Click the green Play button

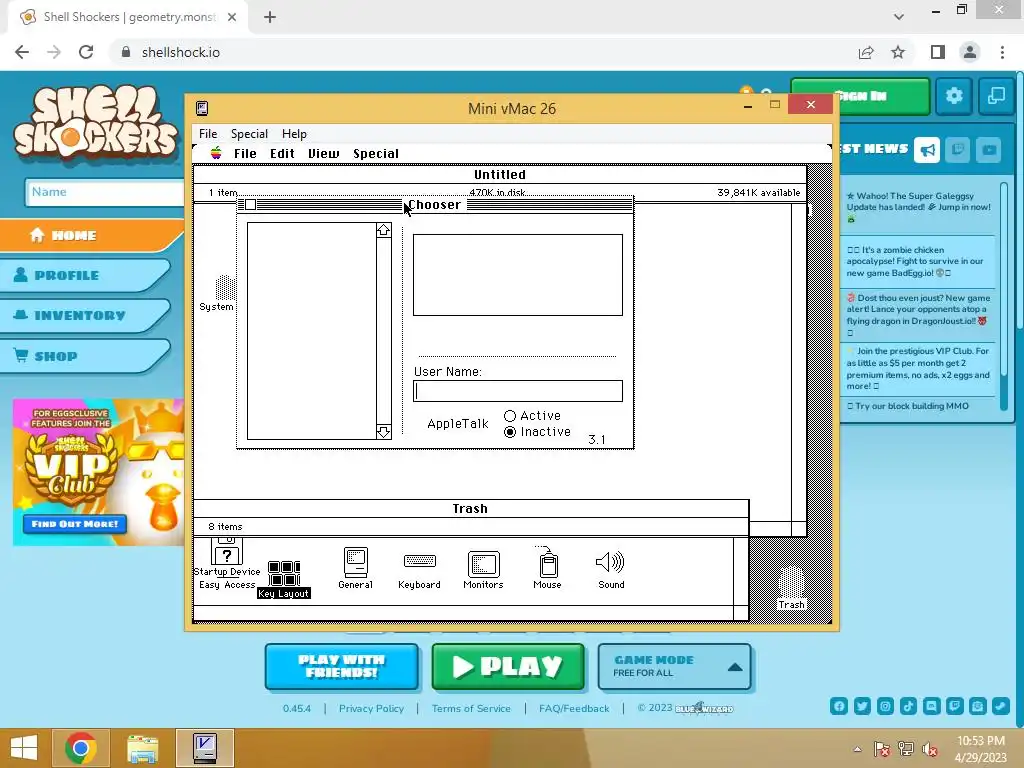[508, 666]
